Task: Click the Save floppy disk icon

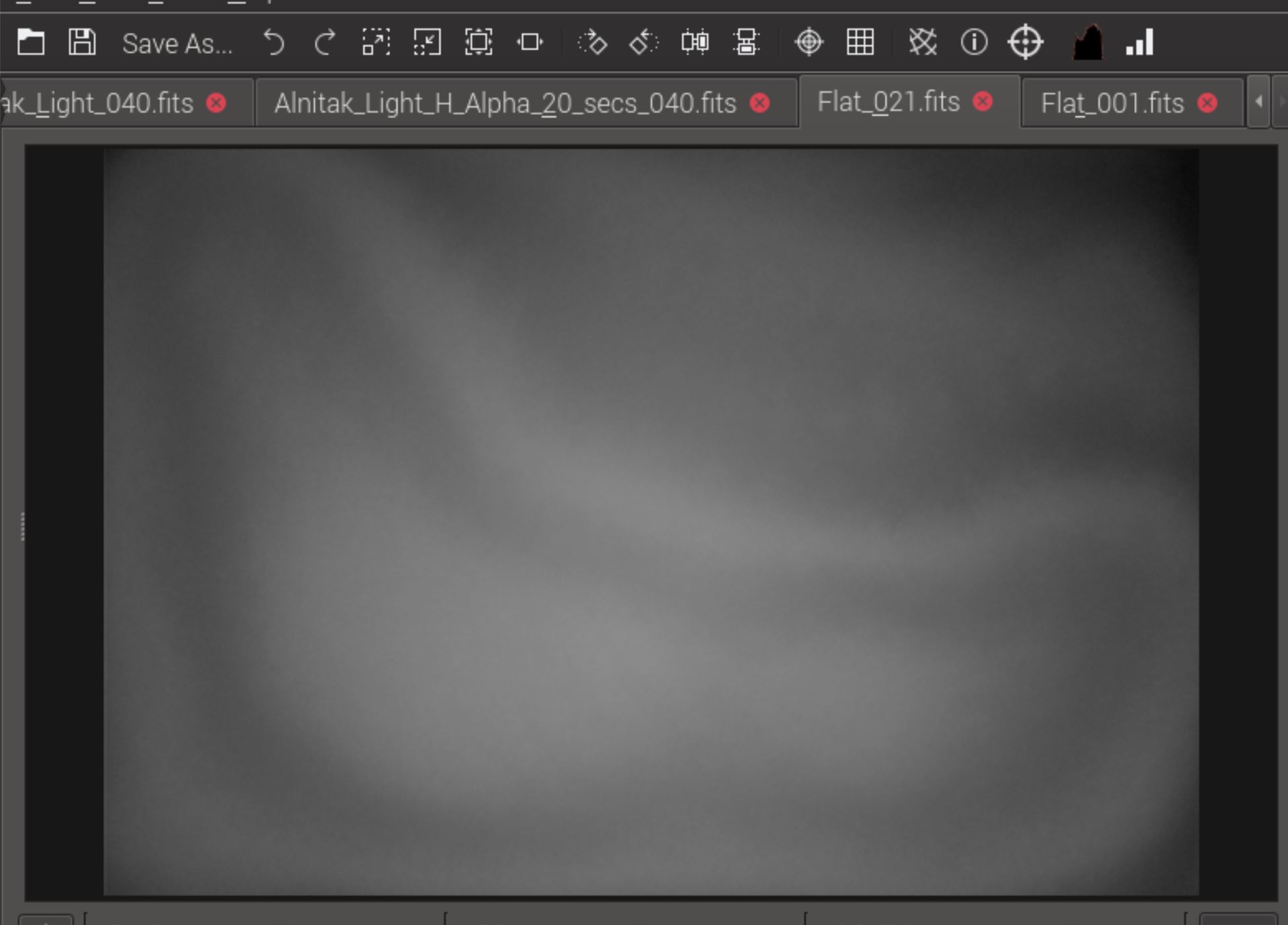Action: coord(82,43)
